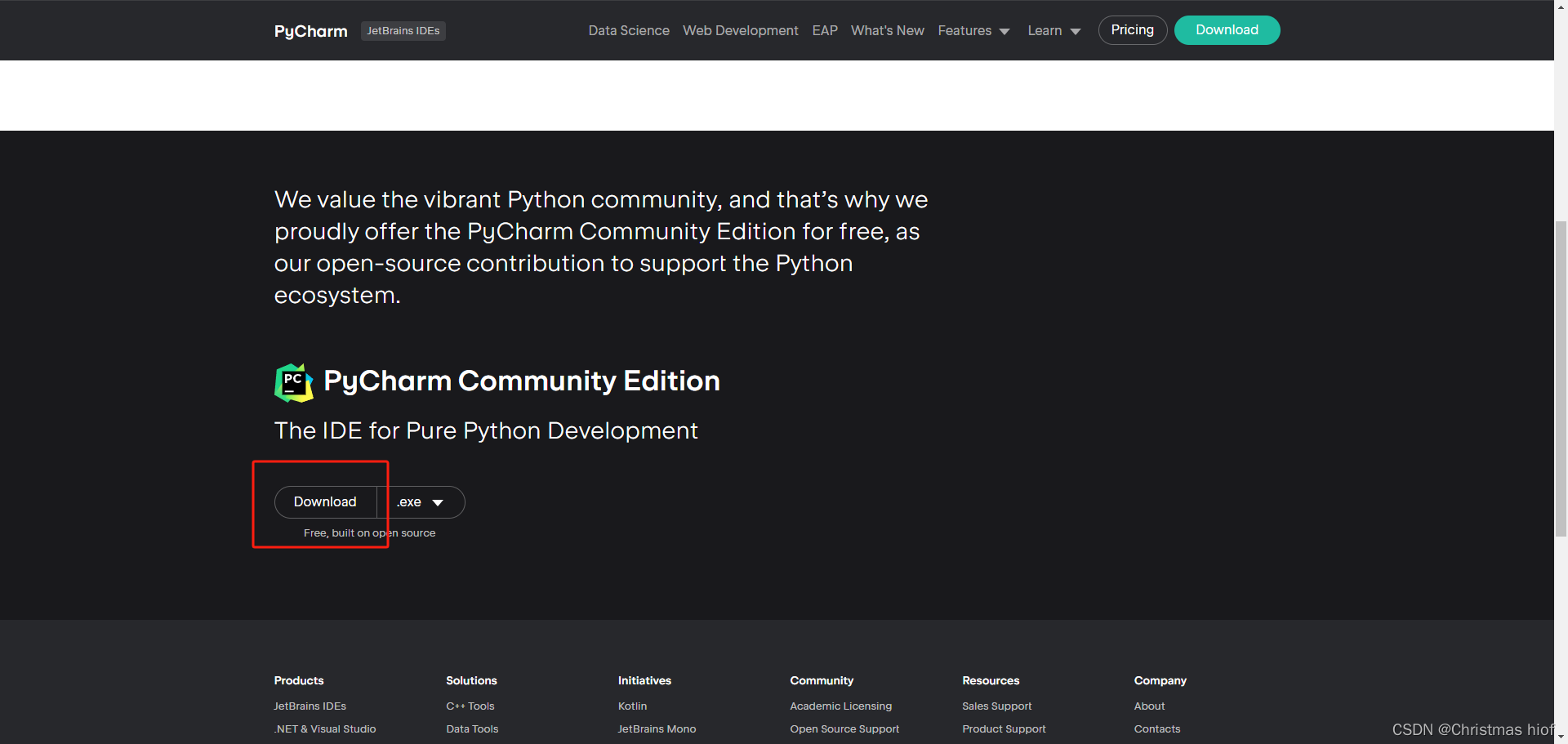Open the EAP navigation link
The height and width of the screenshot is (744, 1568).
pyautogui.click(x=825, y=31)
